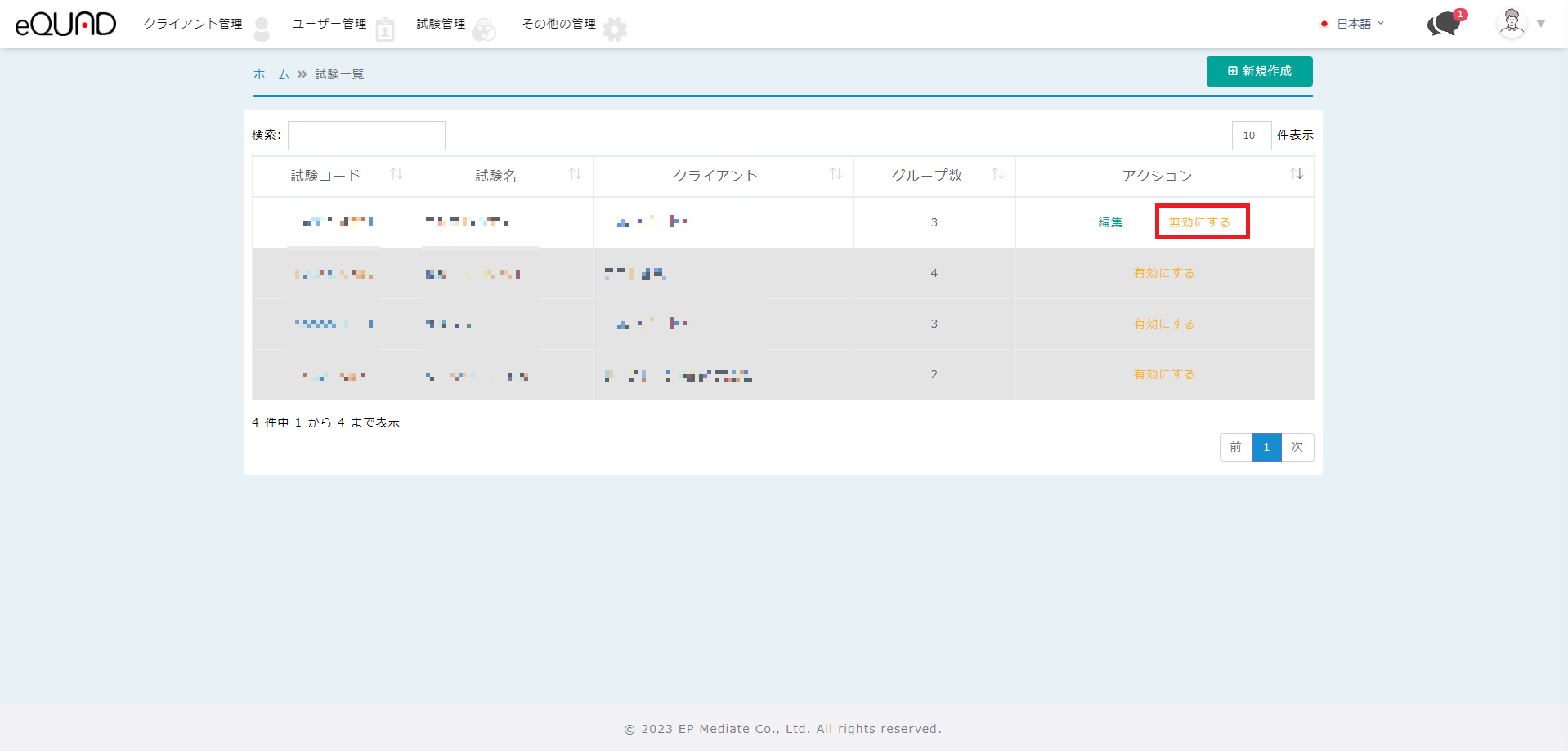Open the 日本語 language dropdown
This screenshot has width=1568, height=751.
pyautogui.click(x=1354, y=24)
